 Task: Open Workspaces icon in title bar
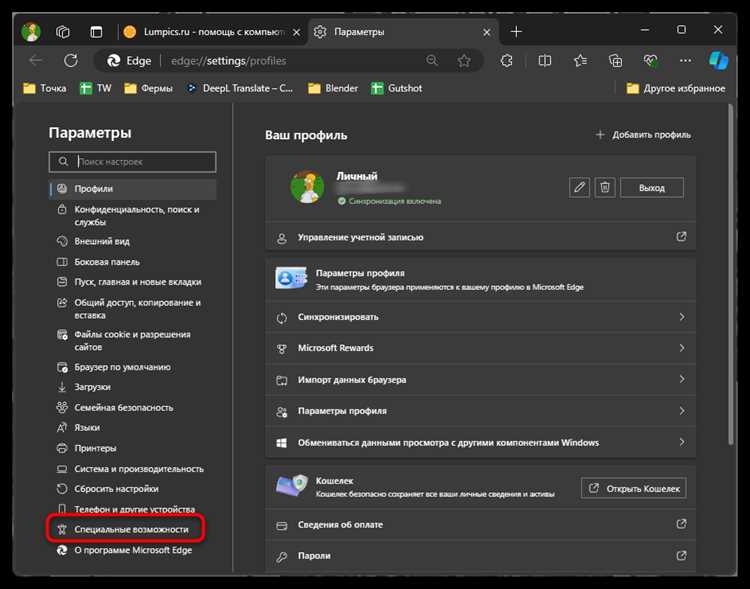coord(63,32)
